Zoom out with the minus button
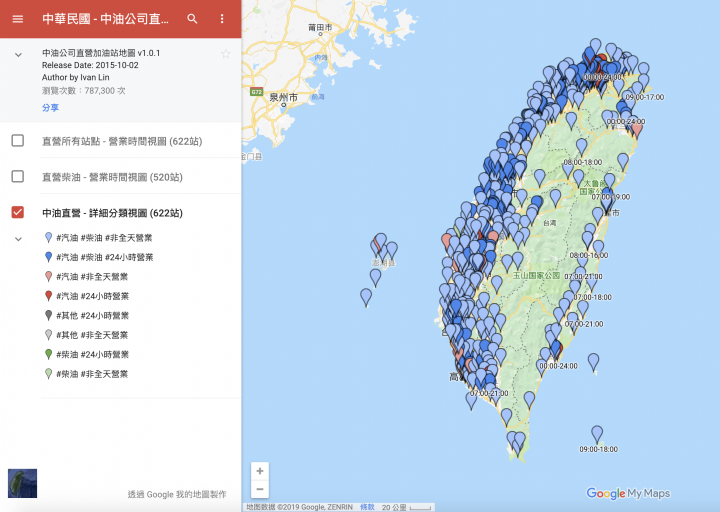This screenshot has height=512, width=720. pyautogui.click(x=260, y=489)
